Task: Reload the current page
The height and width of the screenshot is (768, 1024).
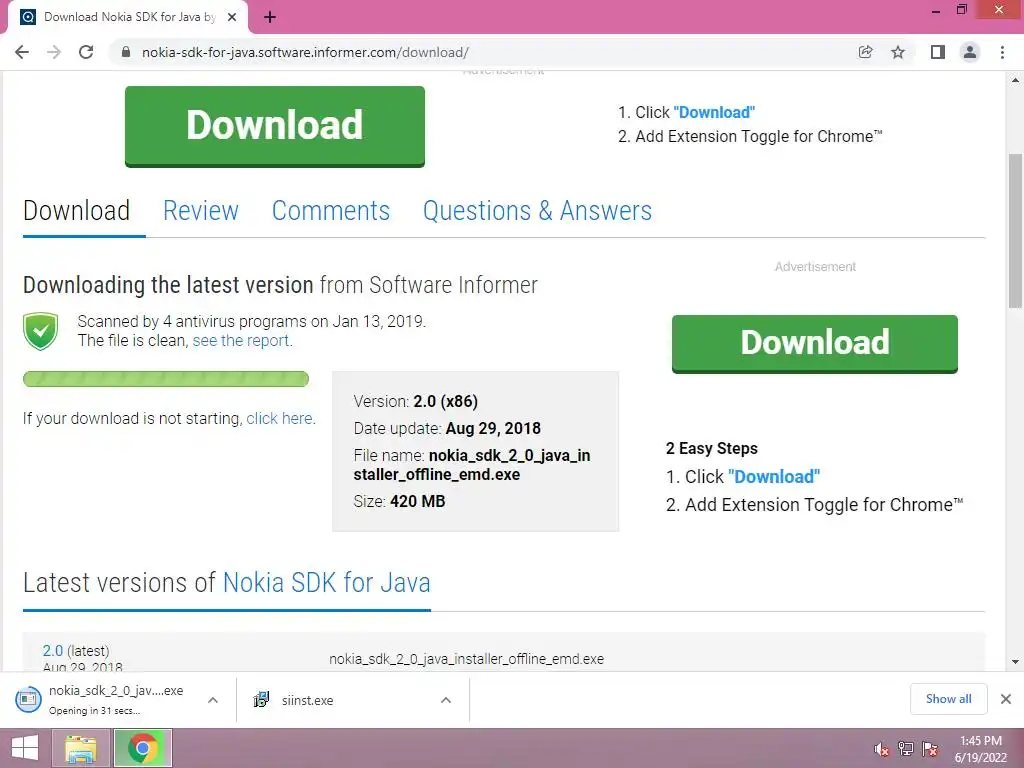Action: 86,52
